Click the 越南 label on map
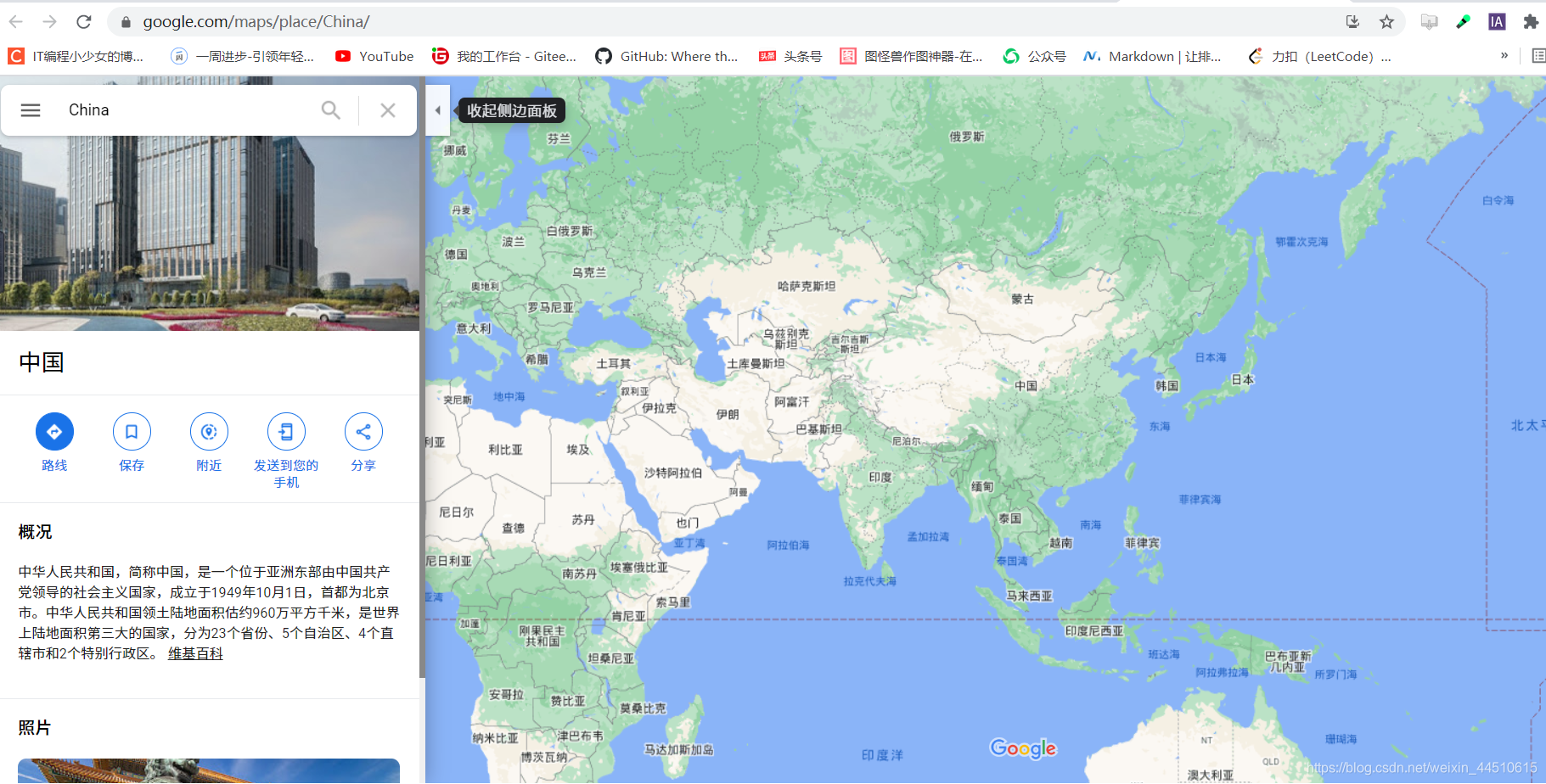The image size is (1546, 784). point(1061,543)
